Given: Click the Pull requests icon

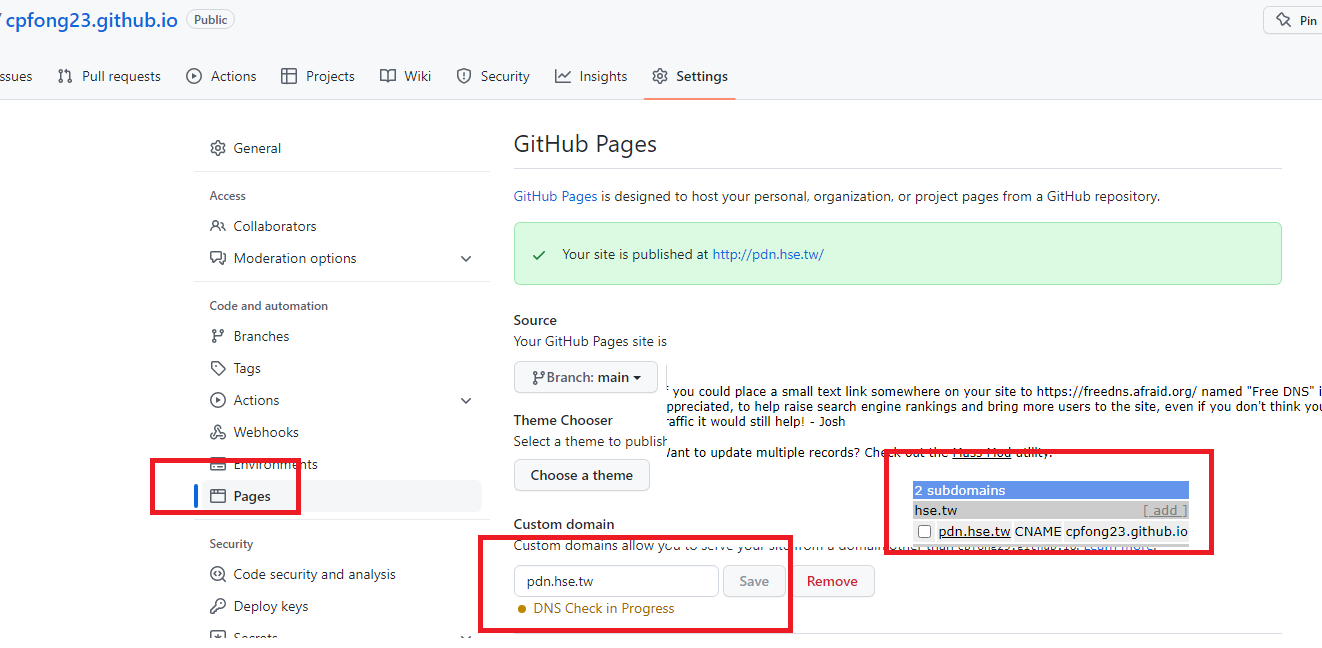Looking at the screenshot, I should tap(65, 76).
